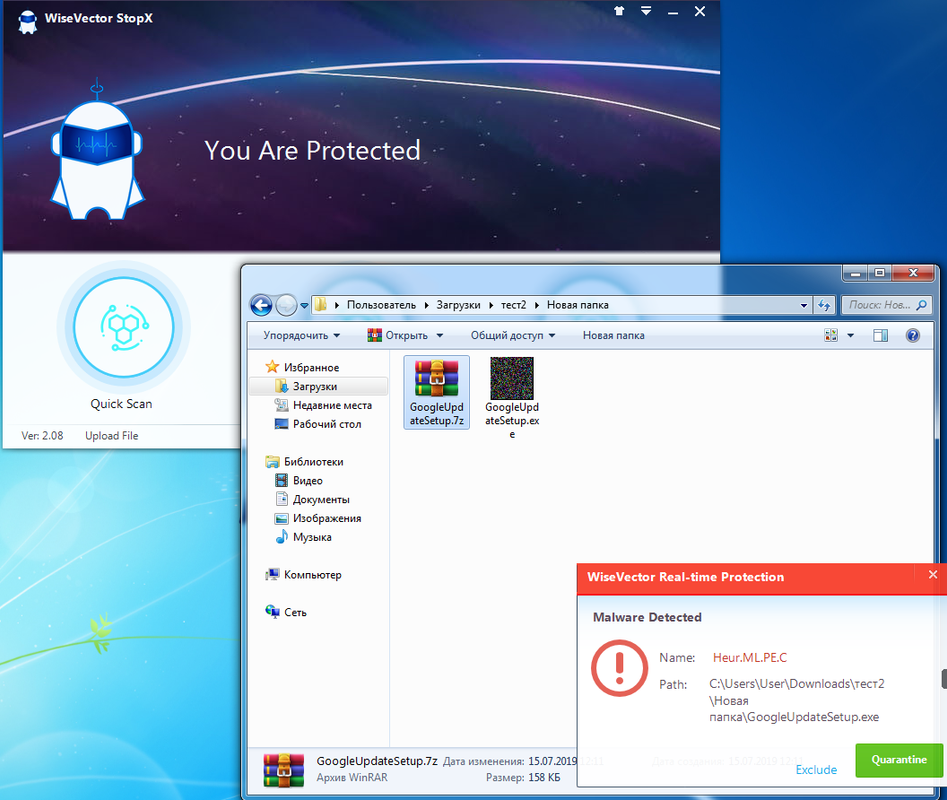Change the view with the view icon button
The height and width of the screenshot is (800, 947).
(831, 335)
